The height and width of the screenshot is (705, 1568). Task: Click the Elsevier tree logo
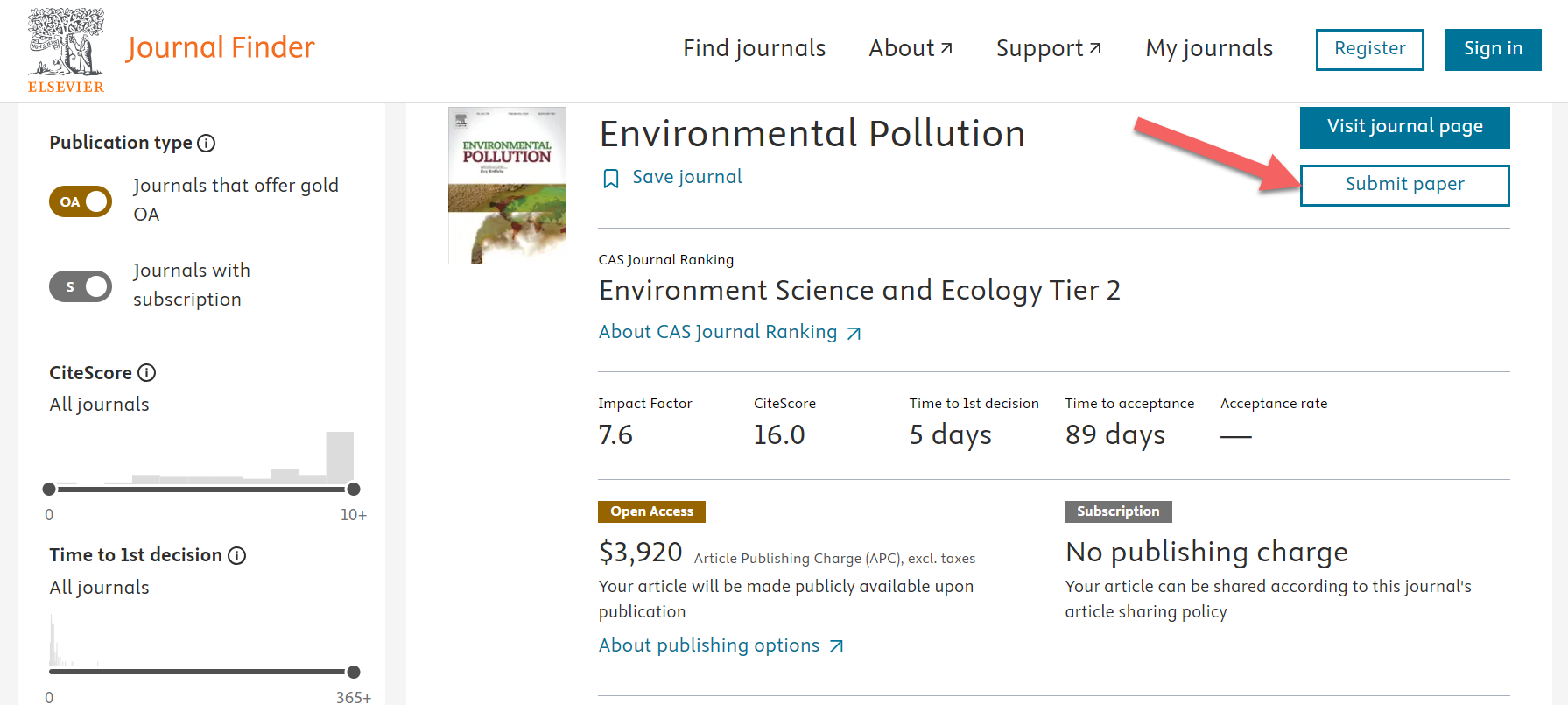pyautogui.click(x=66, y=50)
